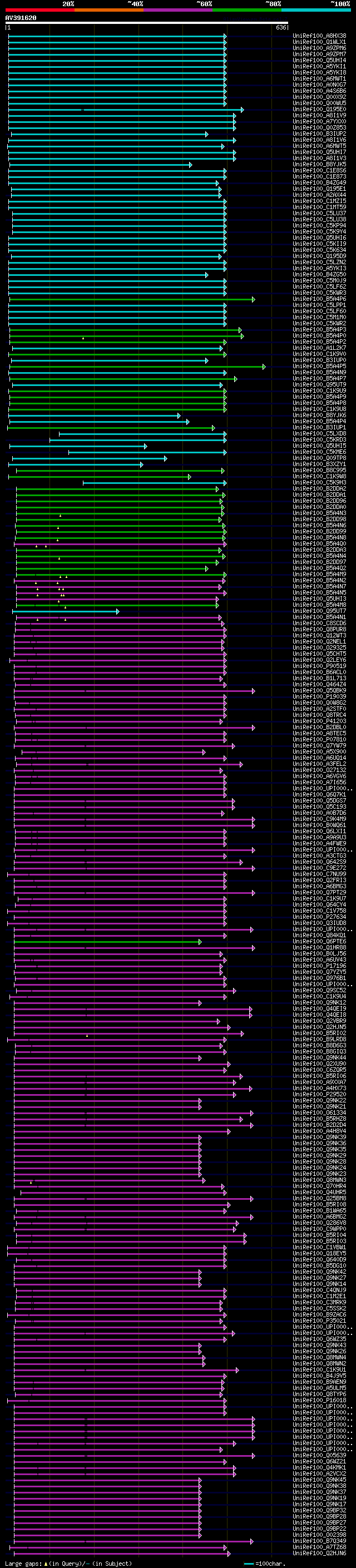Select label UniRef100_C5K634
356x1568 pixels.
pyautogui.click(x=319, y=250)
